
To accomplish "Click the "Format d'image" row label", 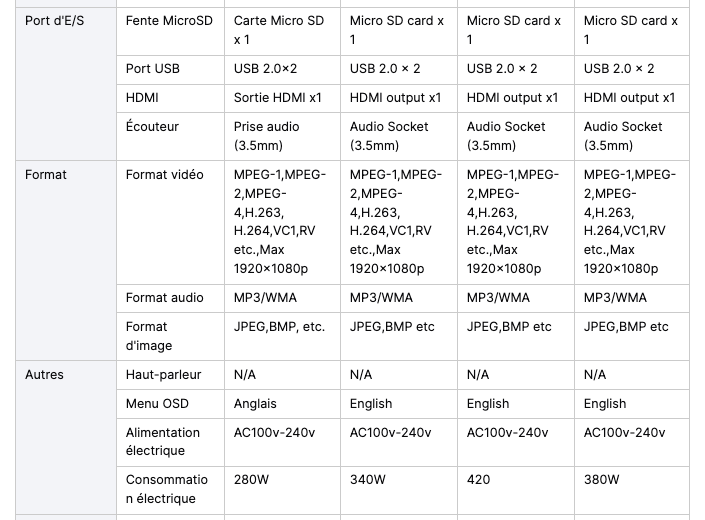I will [149, 336].
